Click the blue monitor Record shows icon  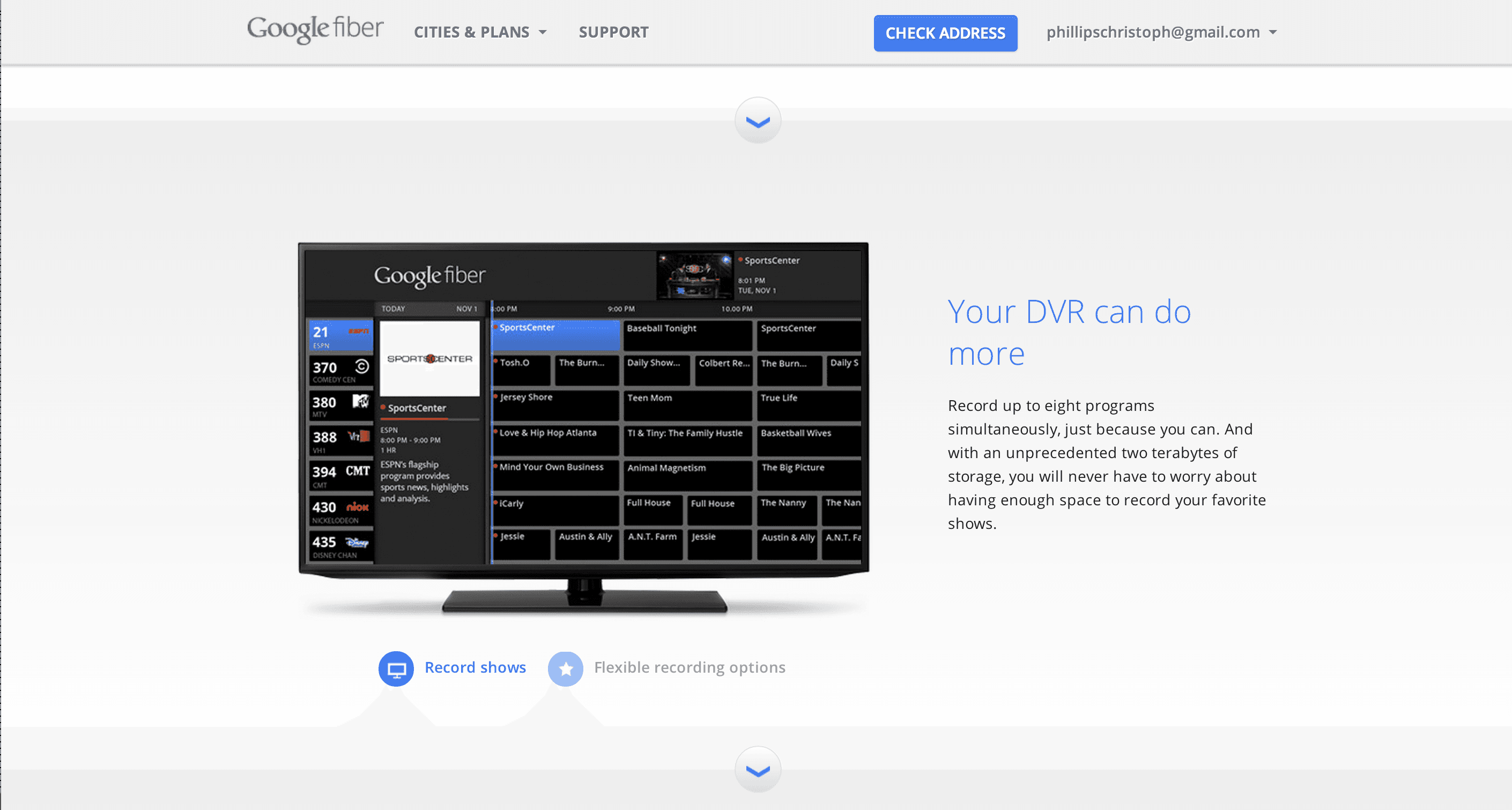[396, 668]
